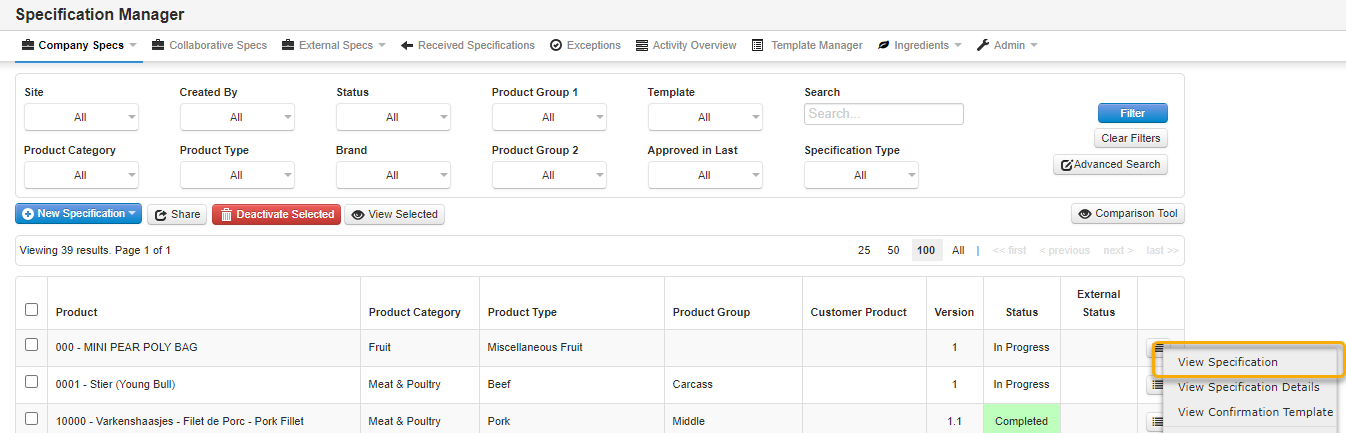Viewport: 1346px width, 433px height.
Task: Click the Clear Filters button
Action: click(1129, 138)
